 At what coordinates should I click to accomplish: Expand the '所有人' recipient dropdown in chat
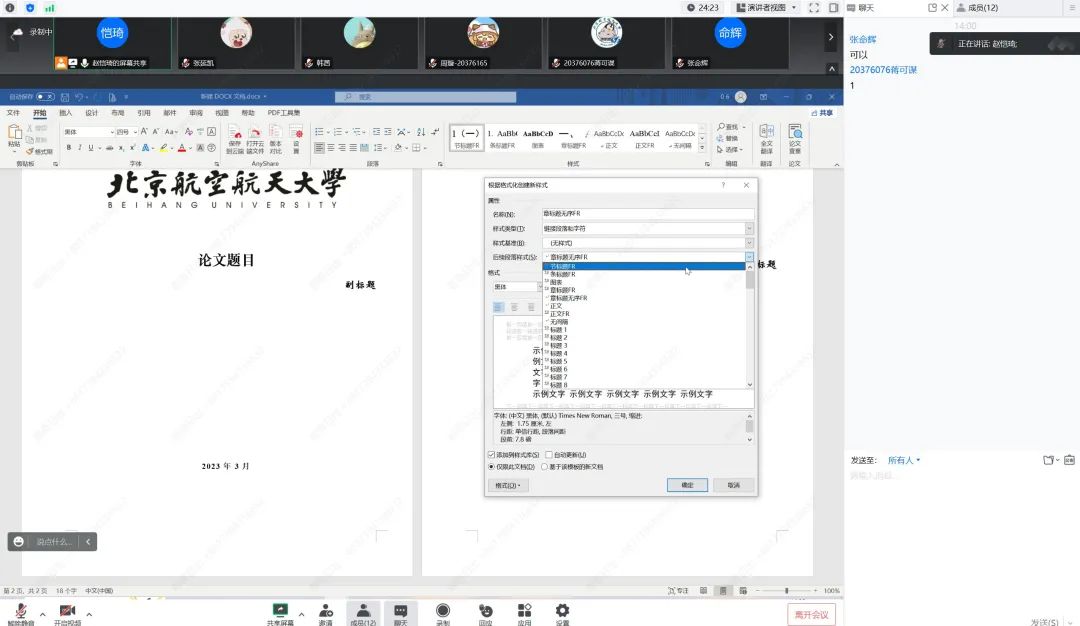point(904,461)
